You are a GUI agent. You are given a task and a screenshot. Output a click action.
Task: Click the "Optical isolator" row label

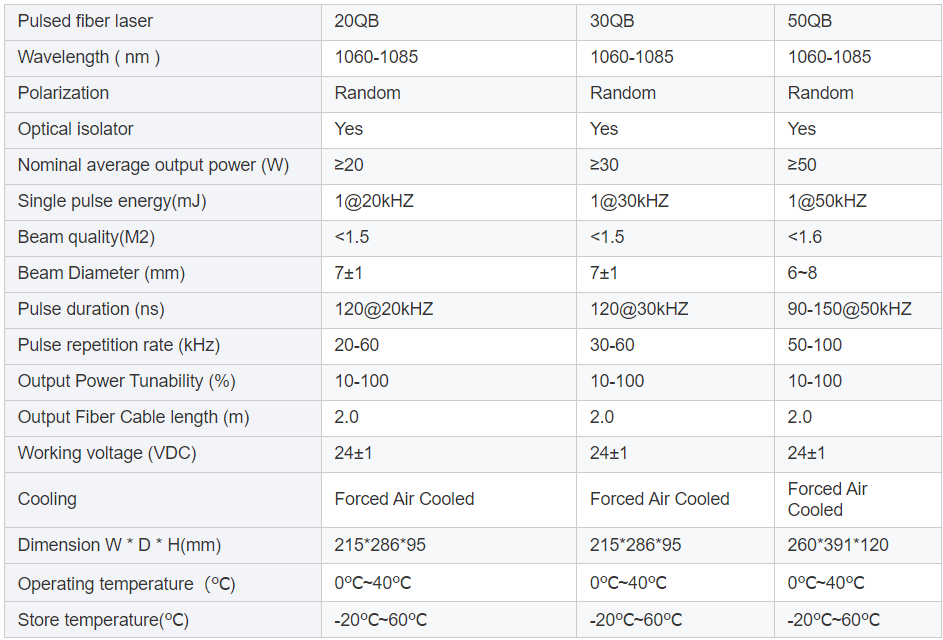click(x=75, y=129)
